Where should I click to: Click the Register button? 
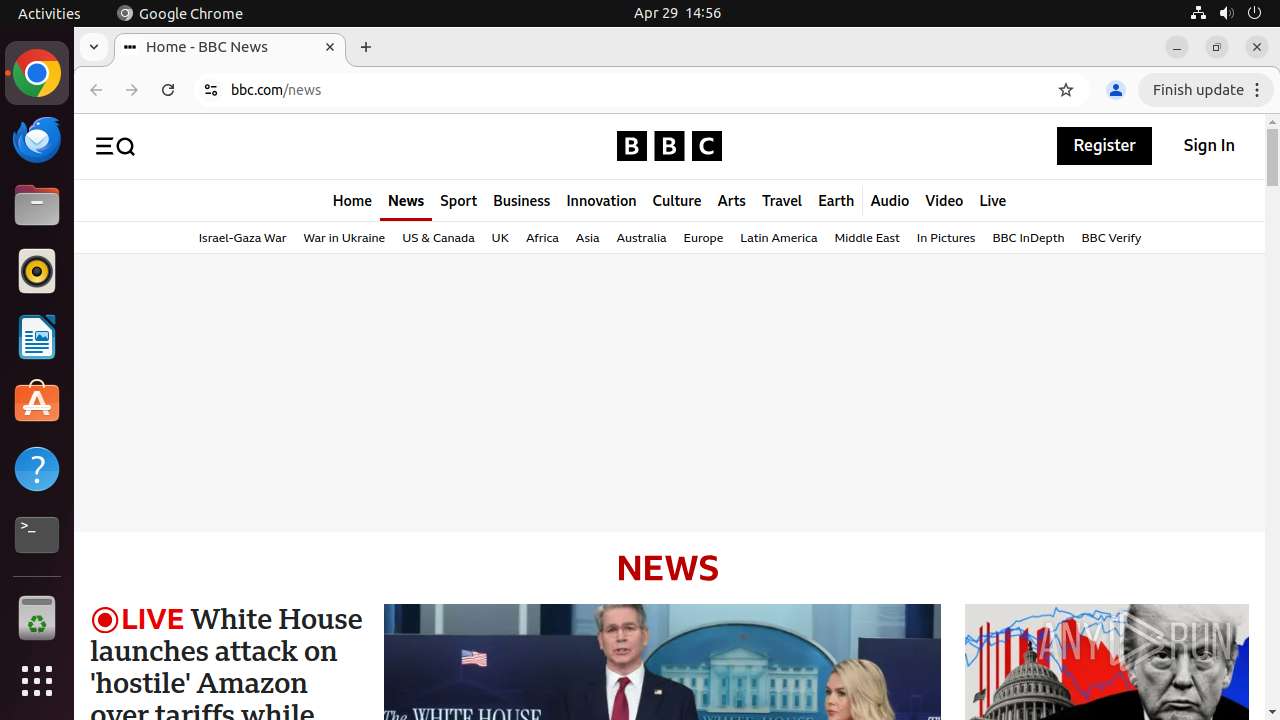1104,146
